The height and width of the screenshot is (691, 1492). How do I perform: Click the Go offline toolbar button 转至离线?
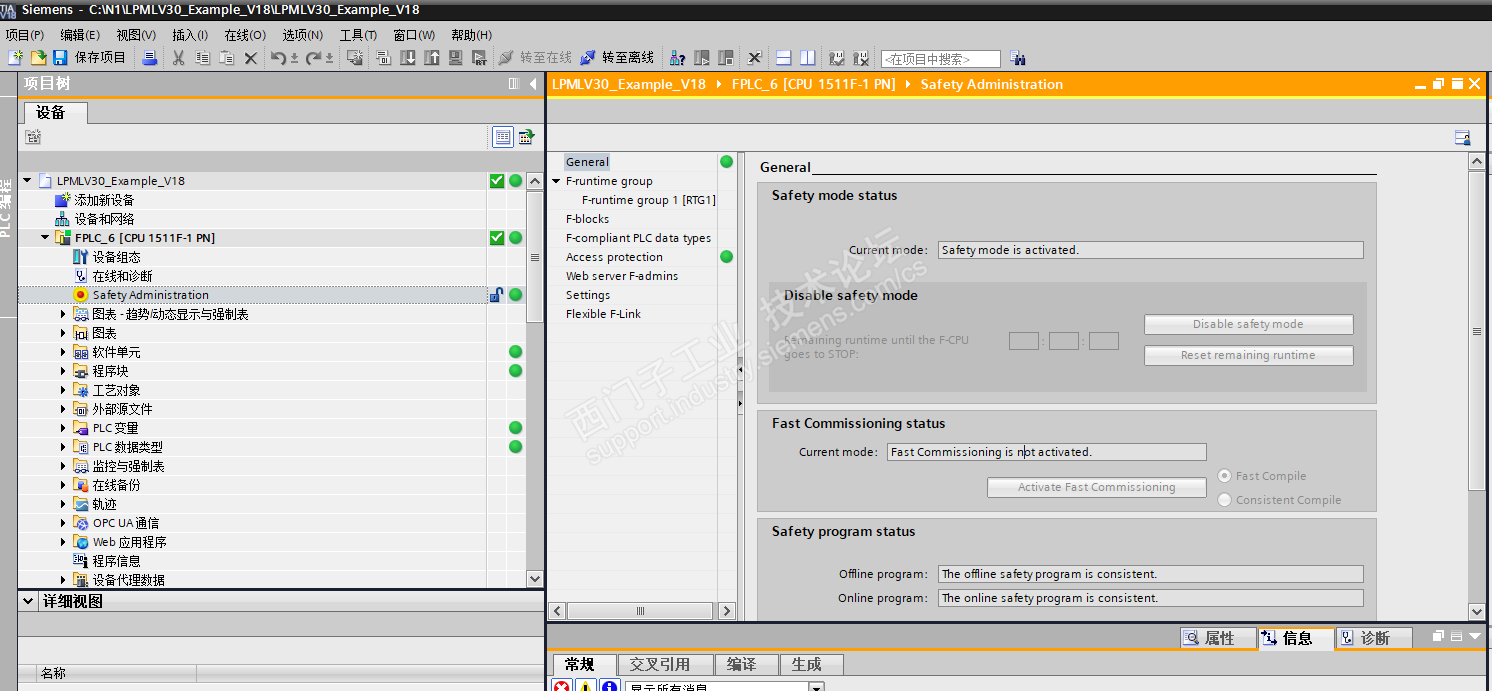[617, 58]
